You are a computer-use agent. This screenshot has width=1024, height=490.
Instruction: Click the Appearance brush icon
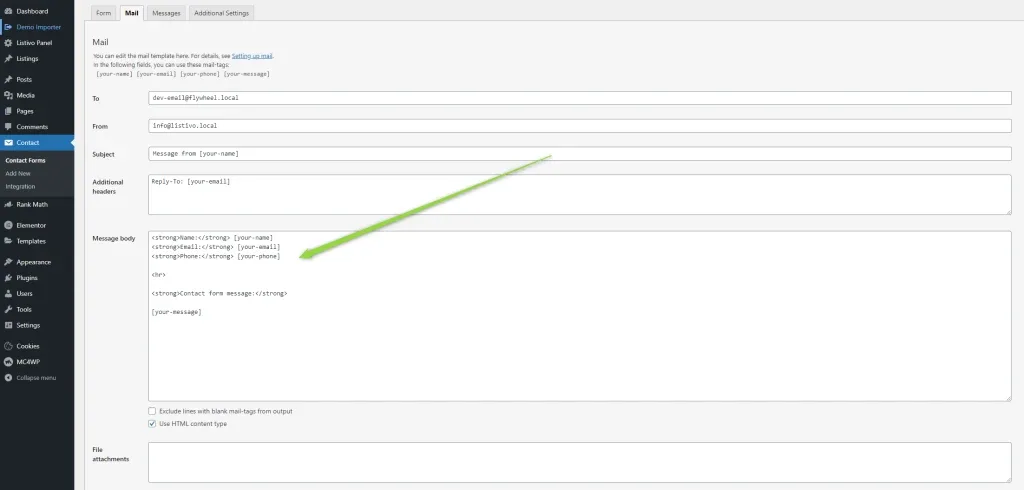pos(8,262)
